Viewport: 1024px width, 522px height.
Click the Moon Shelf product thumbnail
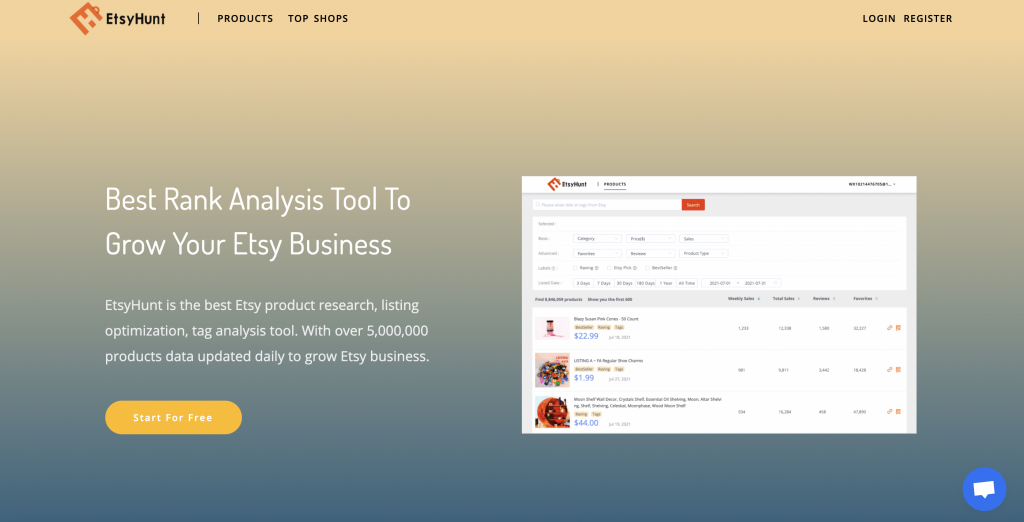(552, 412)
